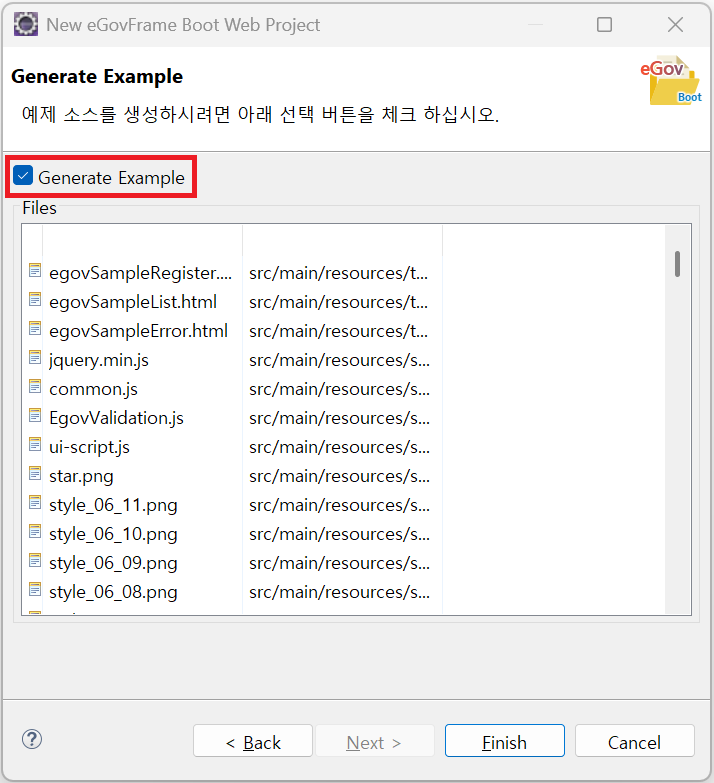The image size is (714, 783).
Task: Click the path cell of jquery.min.js row
Action: coord(340,360)
